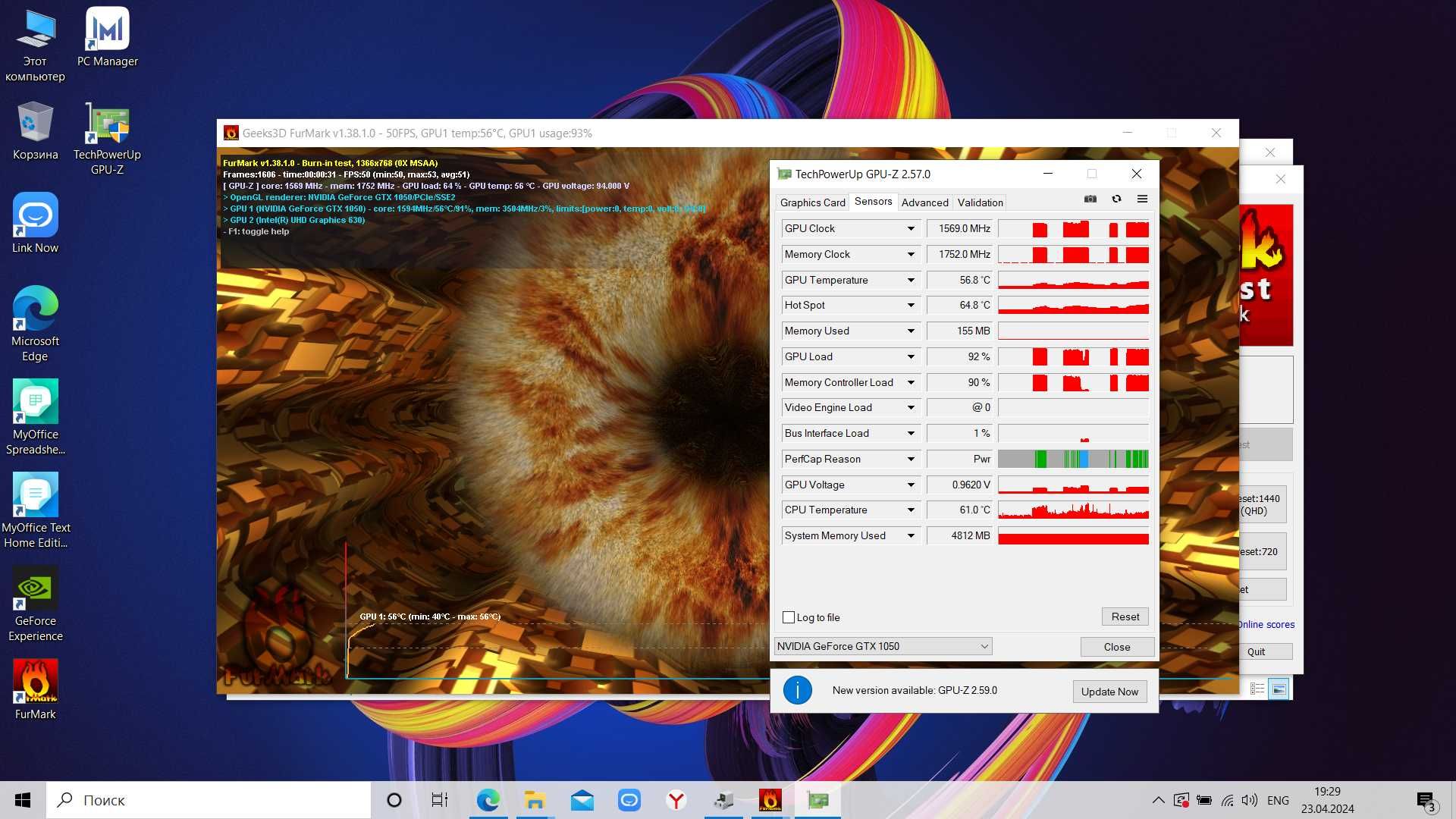Image resolution: width=1456 pixels, height=819 pixels.
Task: Expand the Video Engine Load dropdown
Action: pyautogui.click(x=911, y=407)
